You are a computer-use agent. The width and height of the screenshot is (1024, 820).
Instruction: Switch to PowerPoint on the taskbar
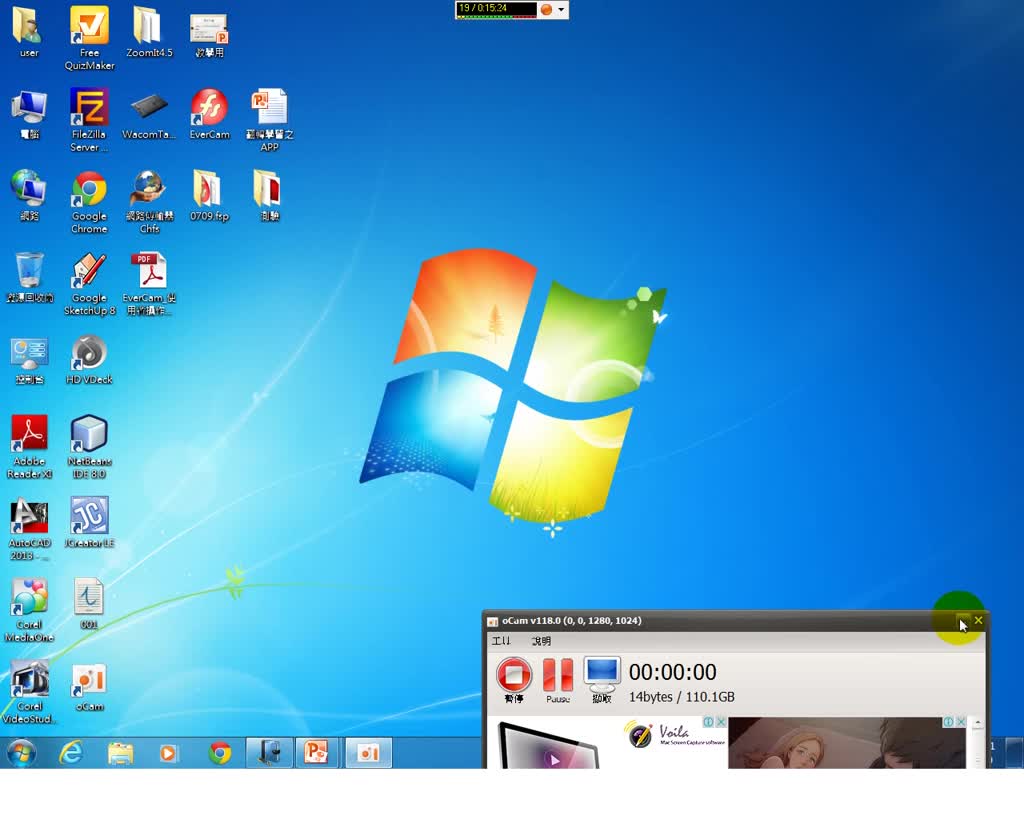317,753
